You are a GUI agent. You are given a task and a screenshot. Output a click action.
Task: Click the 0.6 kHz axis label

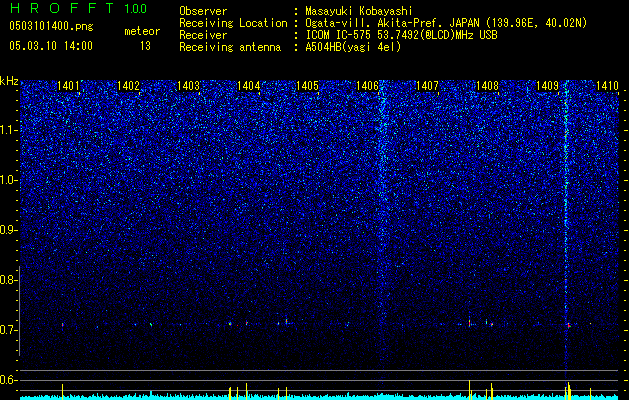9,380
